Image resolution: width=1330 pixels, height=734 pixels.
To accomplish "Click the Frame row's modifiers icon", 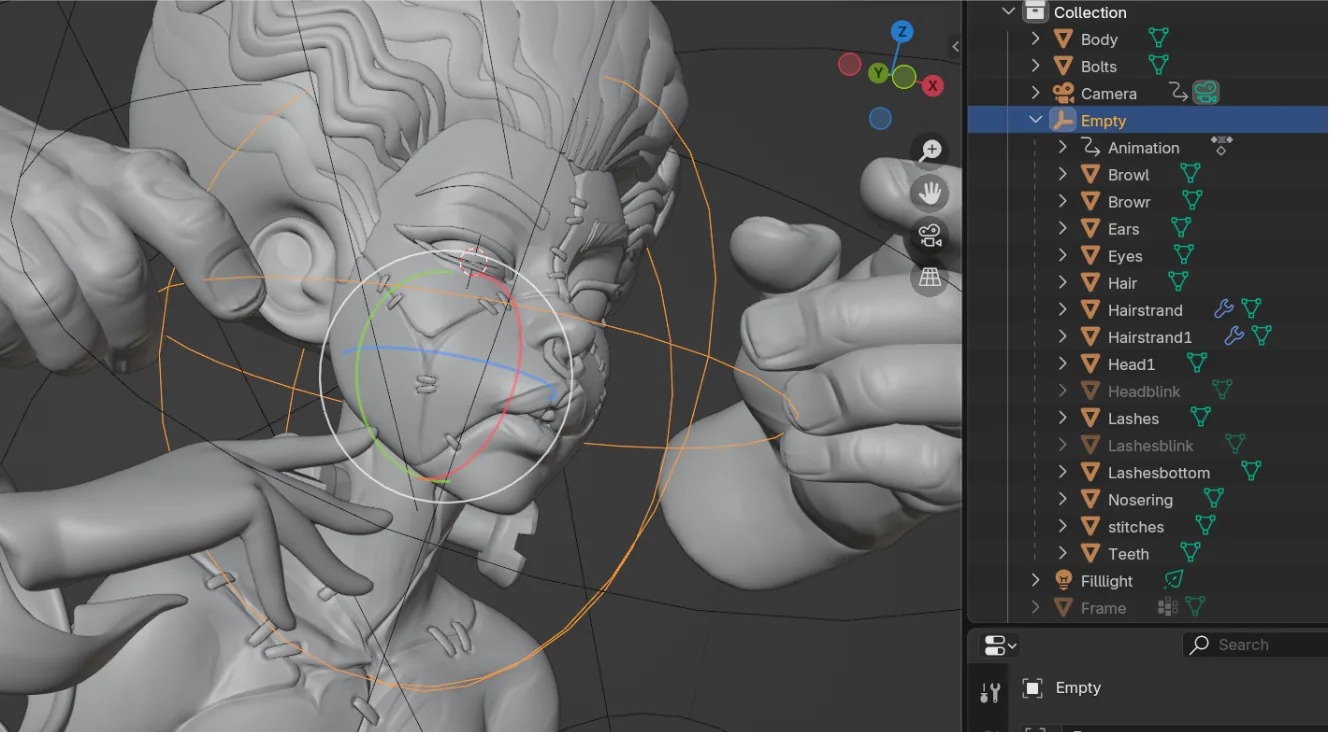I will tap(1167, 607).
